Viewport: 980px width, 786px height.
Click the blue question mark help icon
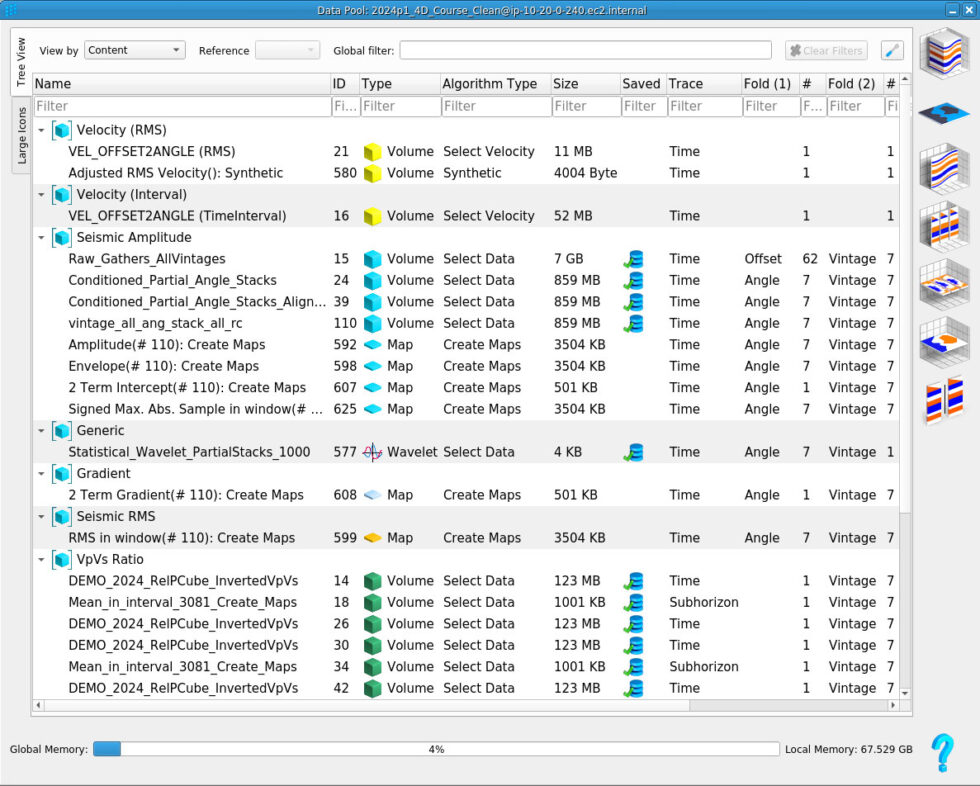coord(942,752)
